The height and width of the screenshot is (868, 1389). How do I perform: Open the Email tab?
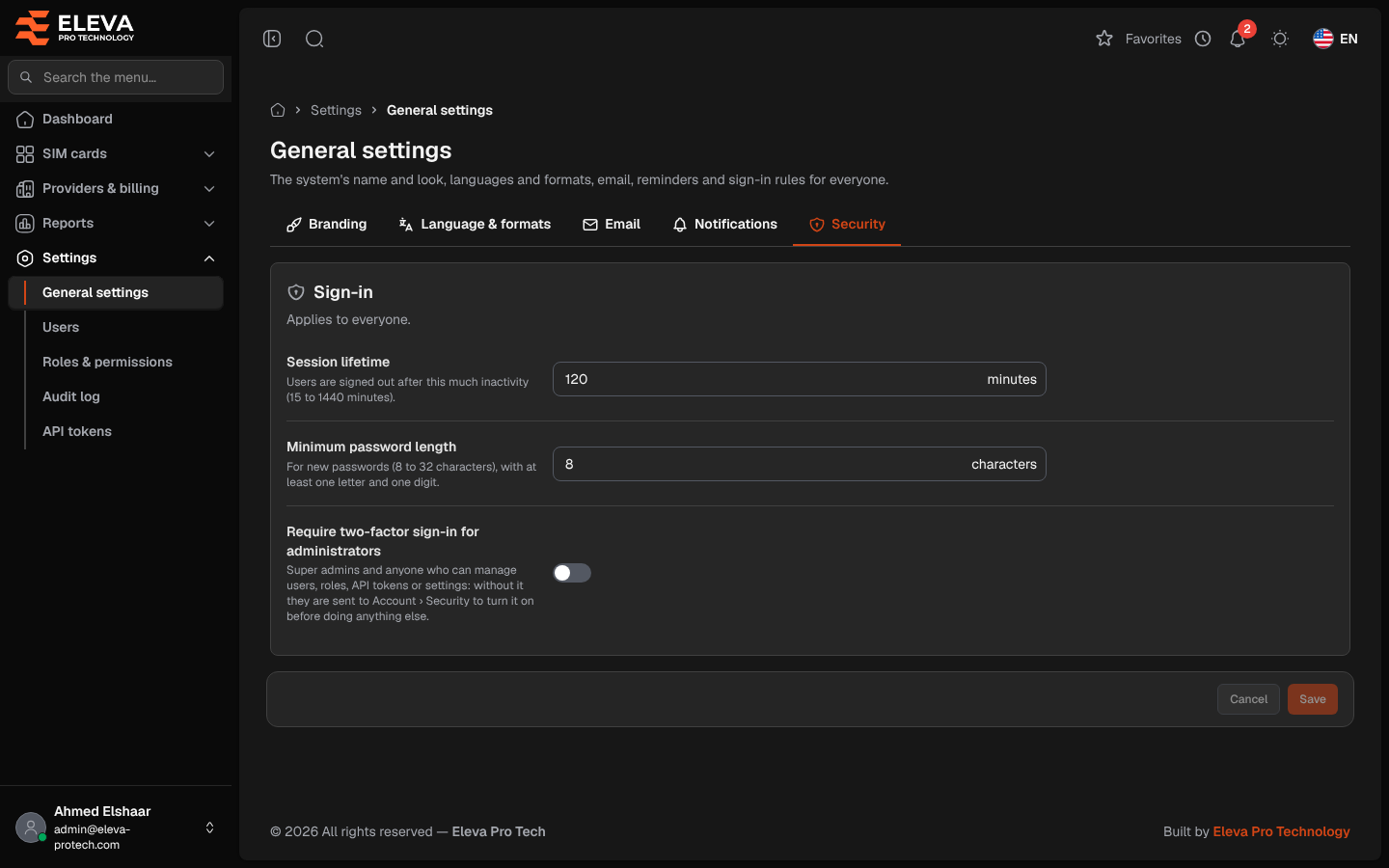pos(612,224)
